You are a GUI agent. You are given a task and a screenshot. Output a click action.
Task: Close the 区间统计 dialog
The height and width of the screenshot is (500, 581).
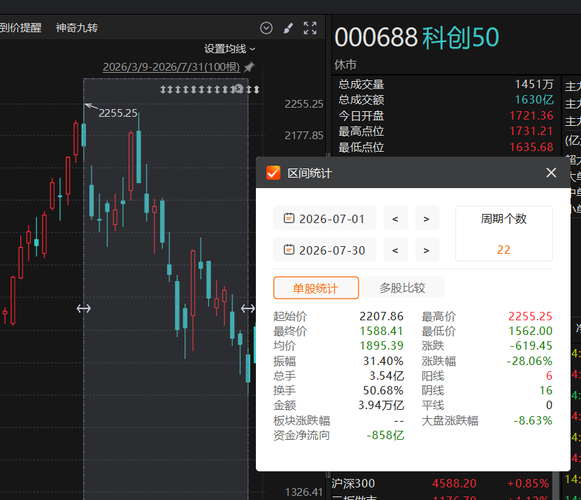[551, 172]
